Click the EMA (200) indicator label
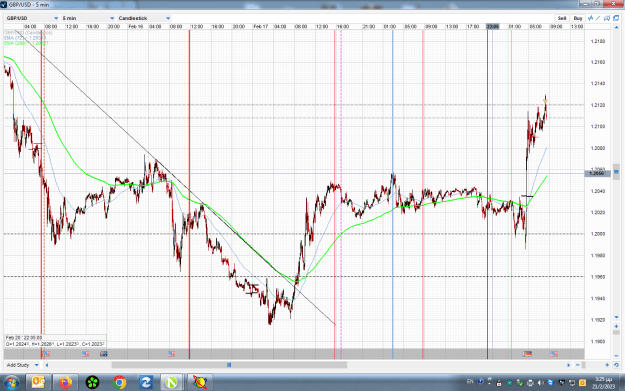The image size is (625, 391). pos(26,43)
